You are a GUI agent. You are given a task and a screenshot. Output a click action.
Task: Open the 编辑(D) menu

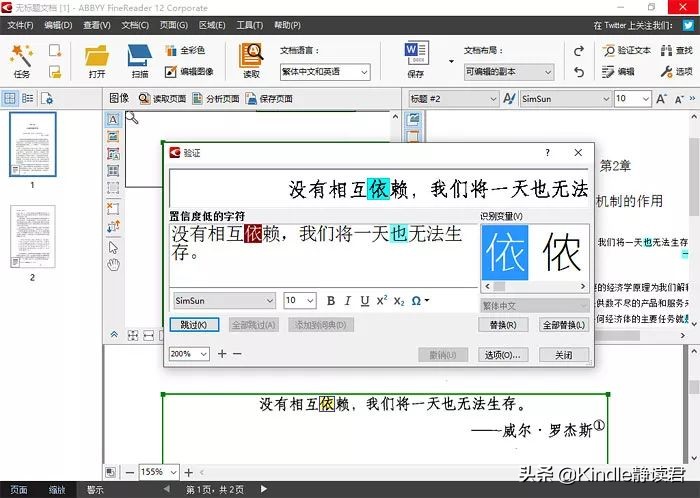point(58,25)
